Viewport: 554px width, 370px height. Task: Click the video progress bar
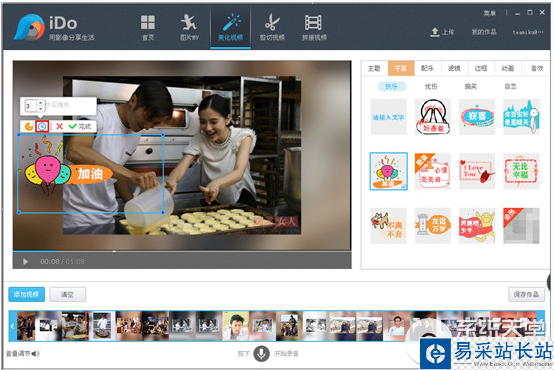pos(182,251)
